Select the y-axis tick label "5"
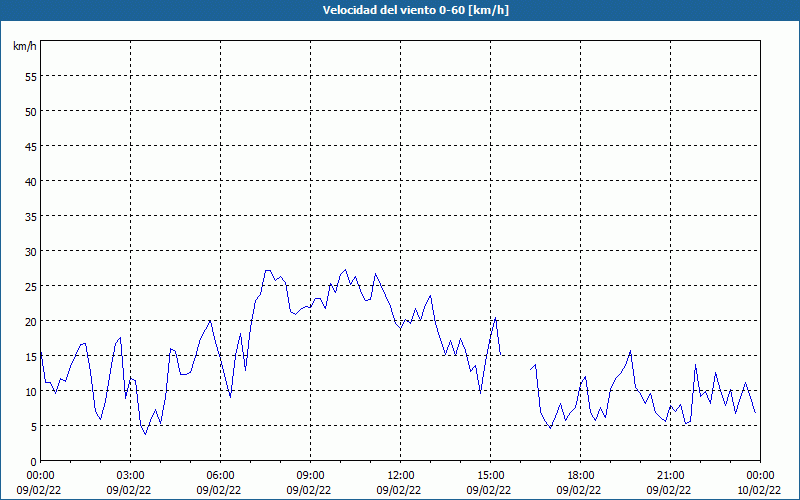The width and height of the screenshot is (800, 500). (x=34, y=427)
